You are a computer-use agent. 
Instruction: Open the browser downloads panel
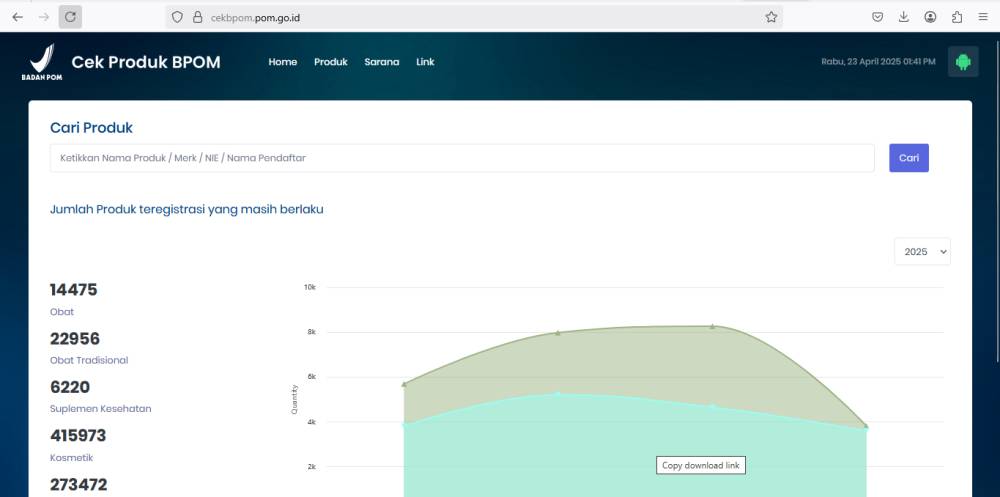(x=904, y=17)
